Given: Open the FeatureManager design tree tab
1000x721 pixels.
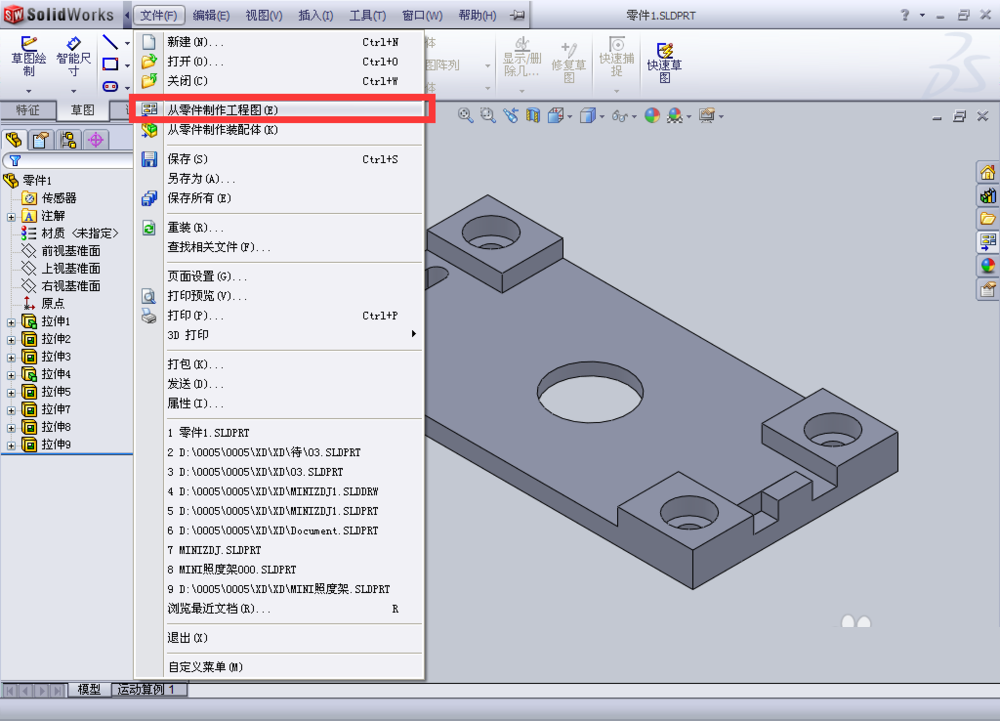Looking at the screenshot, I should [x=14, y=140].
